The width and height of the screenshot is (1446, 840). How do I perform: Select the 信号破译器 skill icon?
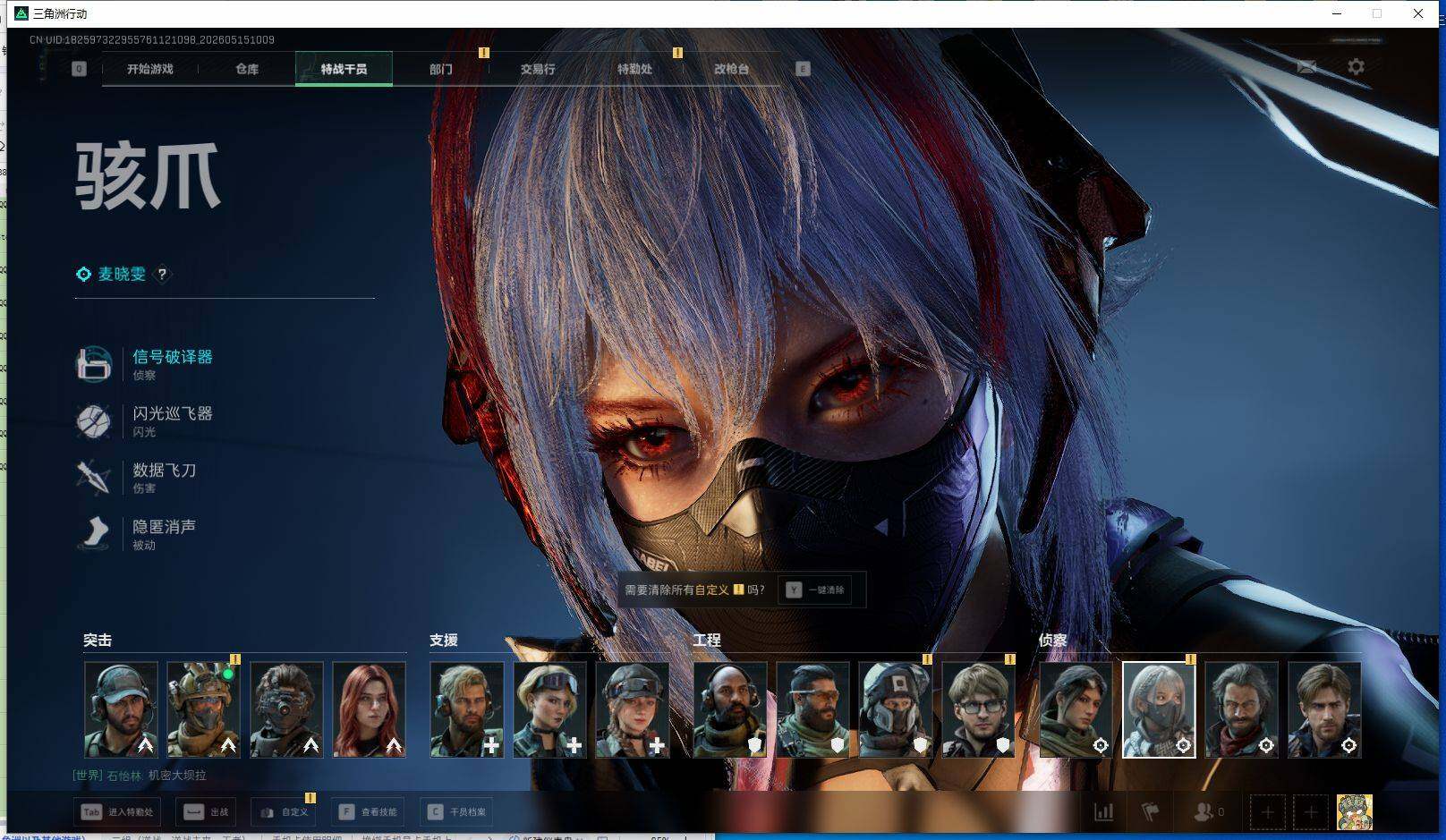coord(94,364)
